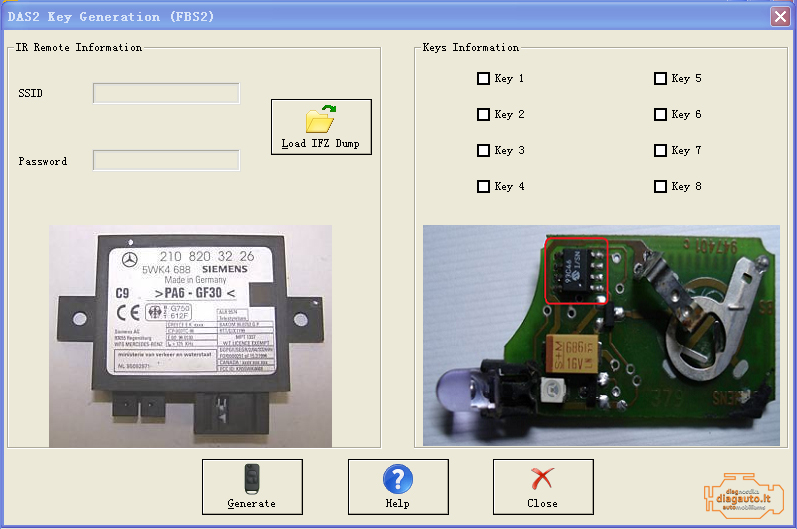
Task: Click into the SSID field
Action: pyautogui.click(x=166, y=94)
